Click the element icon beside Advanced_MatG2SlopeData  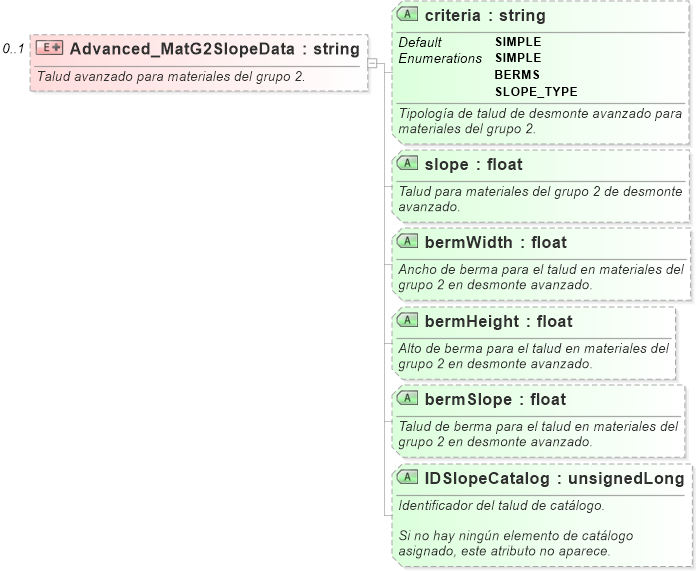pos(50,48)
